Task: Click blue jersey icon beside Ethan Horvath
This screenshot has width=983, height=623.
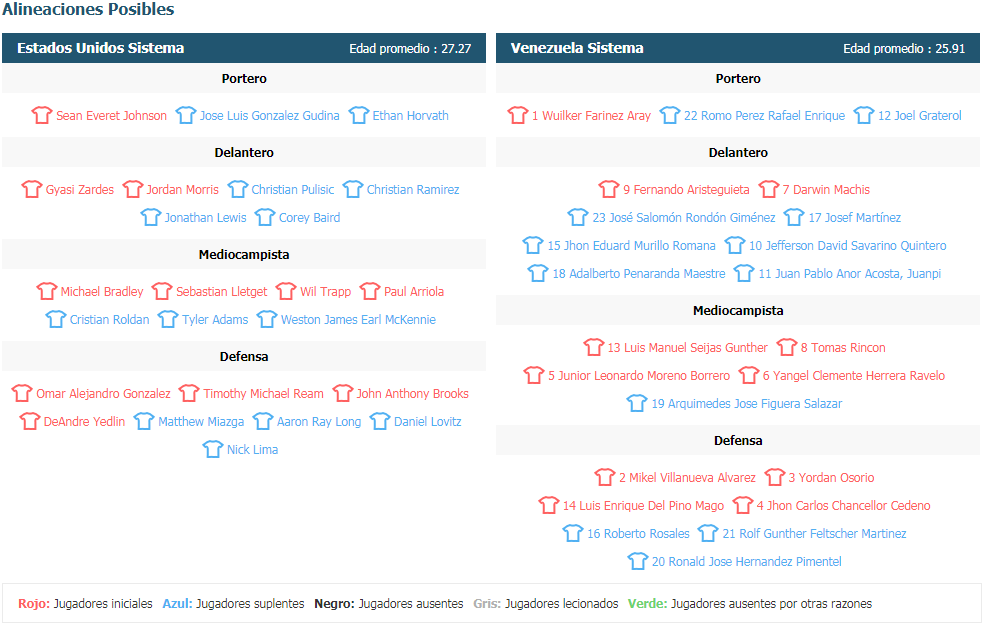Action: coord(359,115)
